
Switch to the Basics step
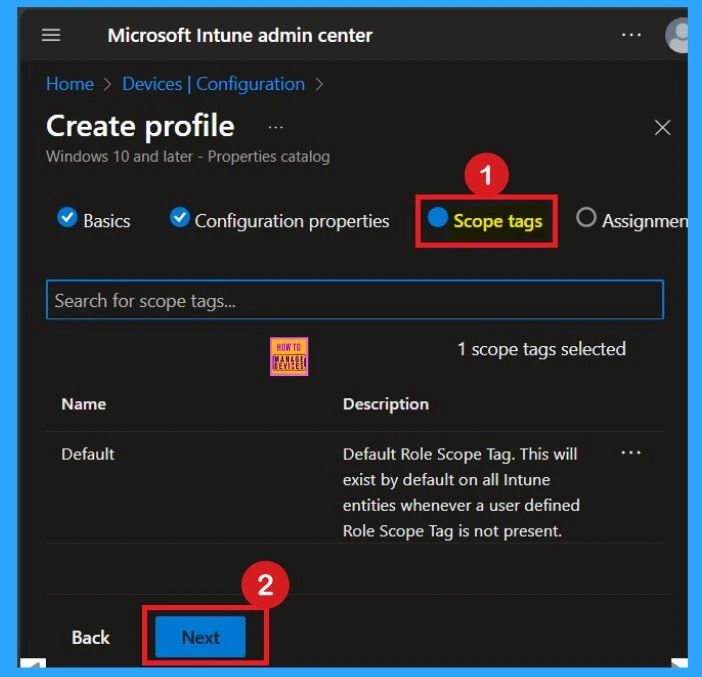(x=94, y=219)
